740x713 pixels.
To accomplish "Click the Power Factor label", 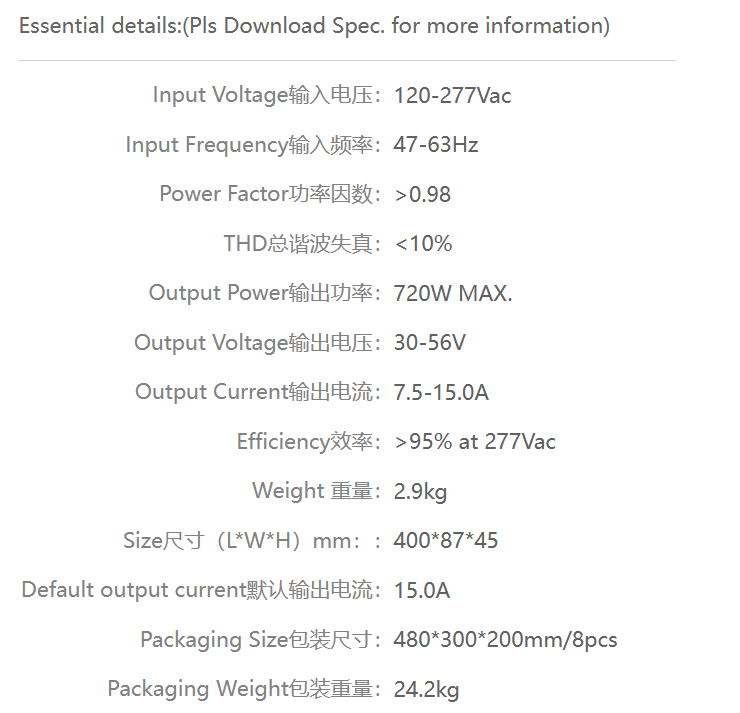I will click(x=270, y=194).
